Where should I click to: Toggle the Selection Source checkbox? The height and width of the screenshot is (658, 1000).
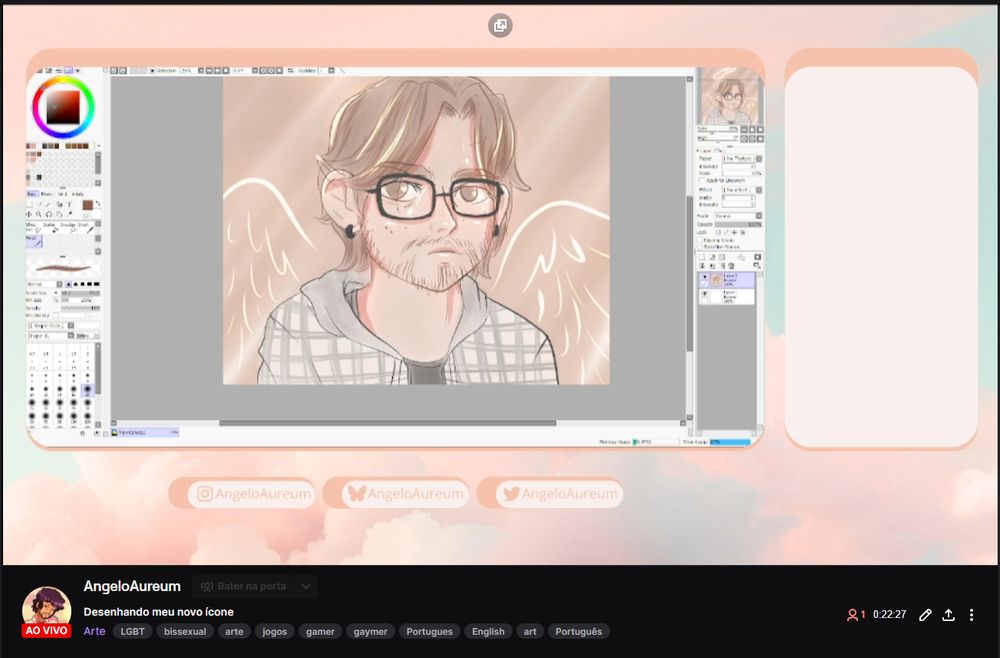[700, 247]
